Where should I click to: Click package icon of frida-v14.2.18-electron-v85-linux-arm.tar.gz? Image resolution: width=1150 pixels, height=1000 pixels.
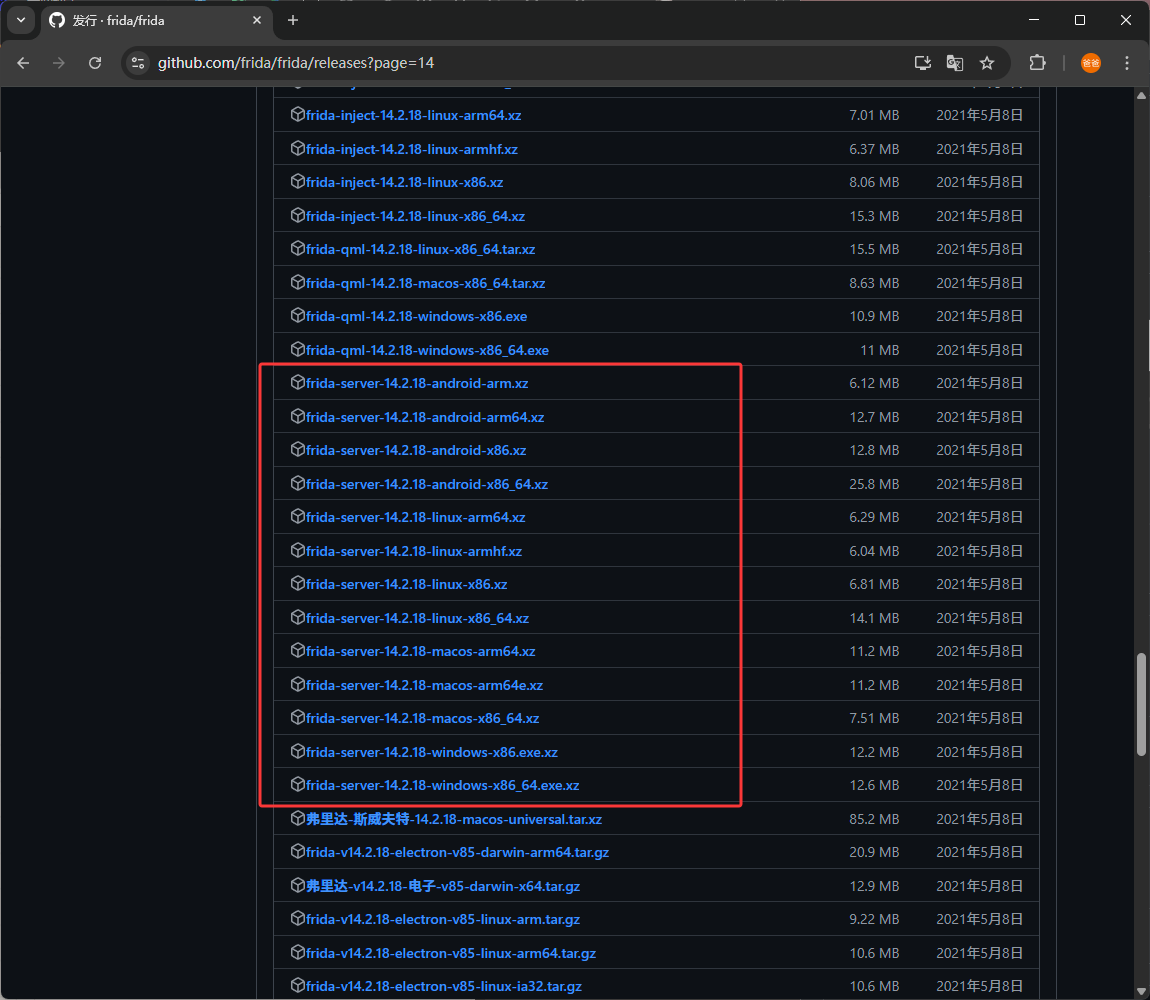point(297,918)
